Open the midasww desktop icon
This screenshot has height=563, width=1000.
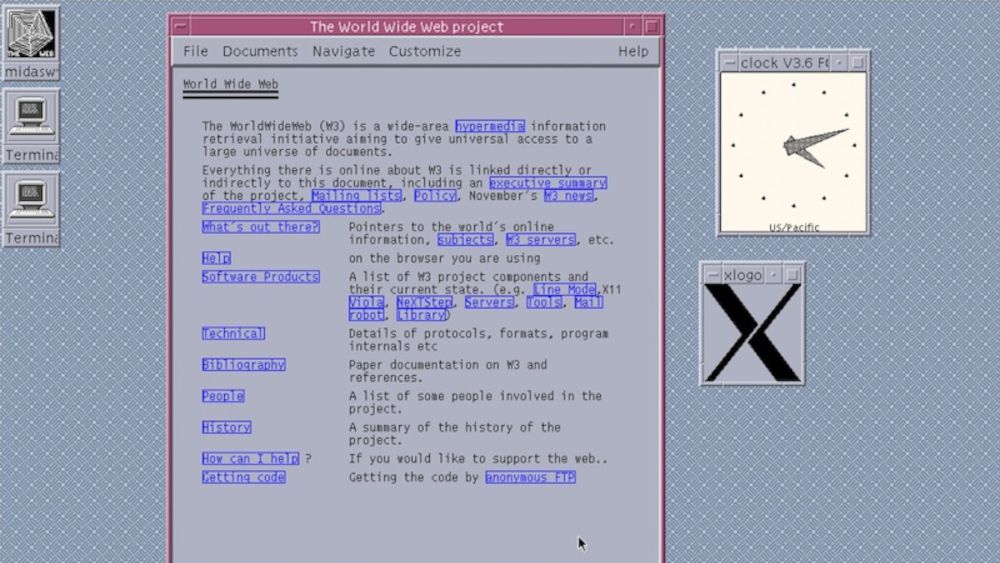(x=31, y=43)
